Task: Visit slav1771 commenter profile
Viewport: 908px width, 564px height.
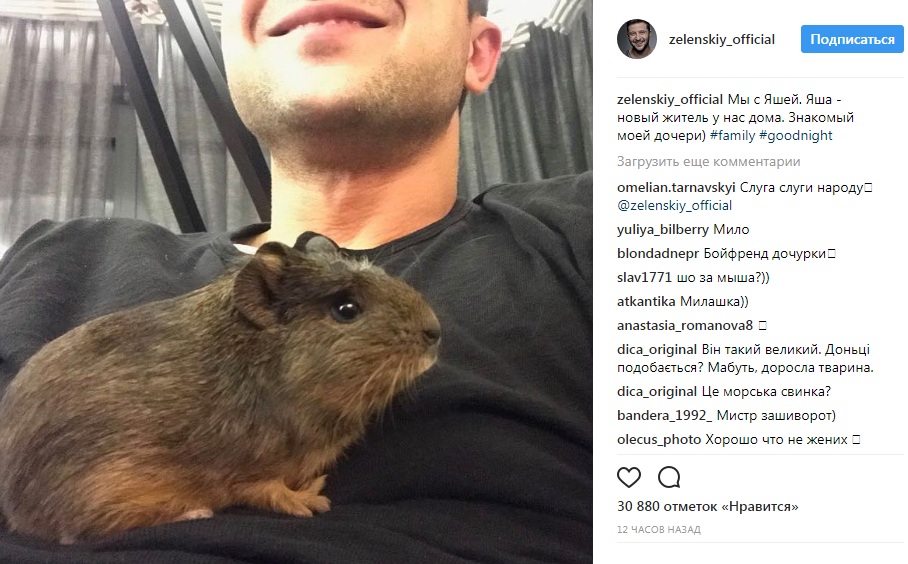Action: (644, 277)
